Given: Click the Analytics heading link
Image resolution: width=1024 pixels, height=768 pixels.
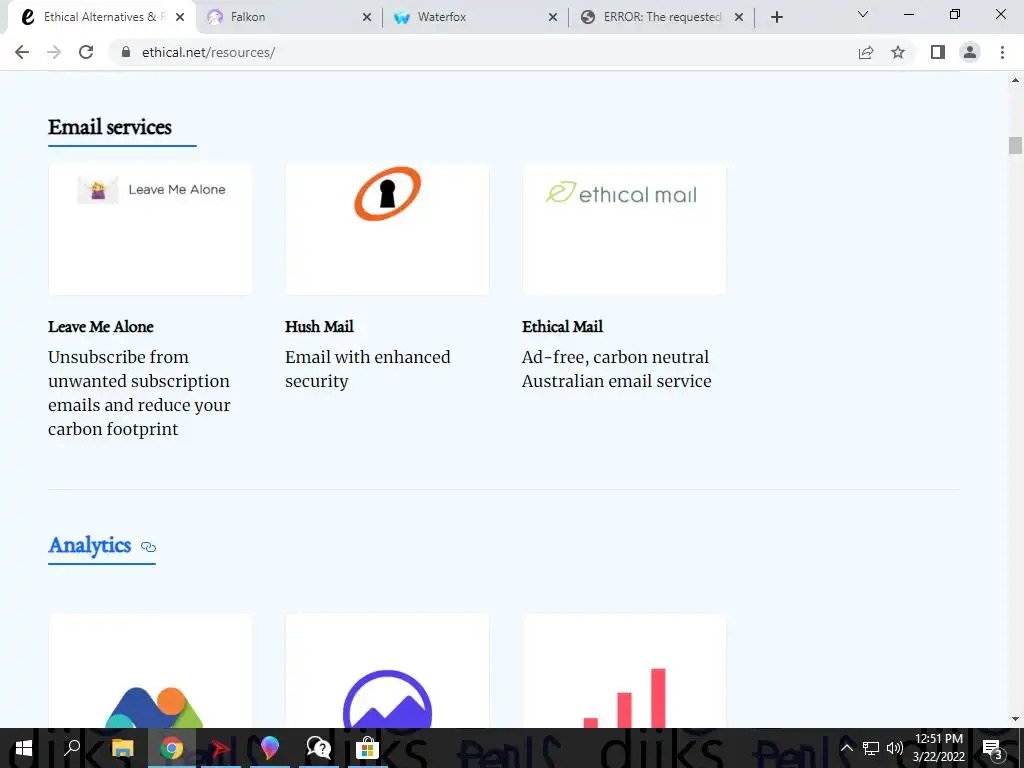Looking at the screenshot, I should (x=89, y=545).
